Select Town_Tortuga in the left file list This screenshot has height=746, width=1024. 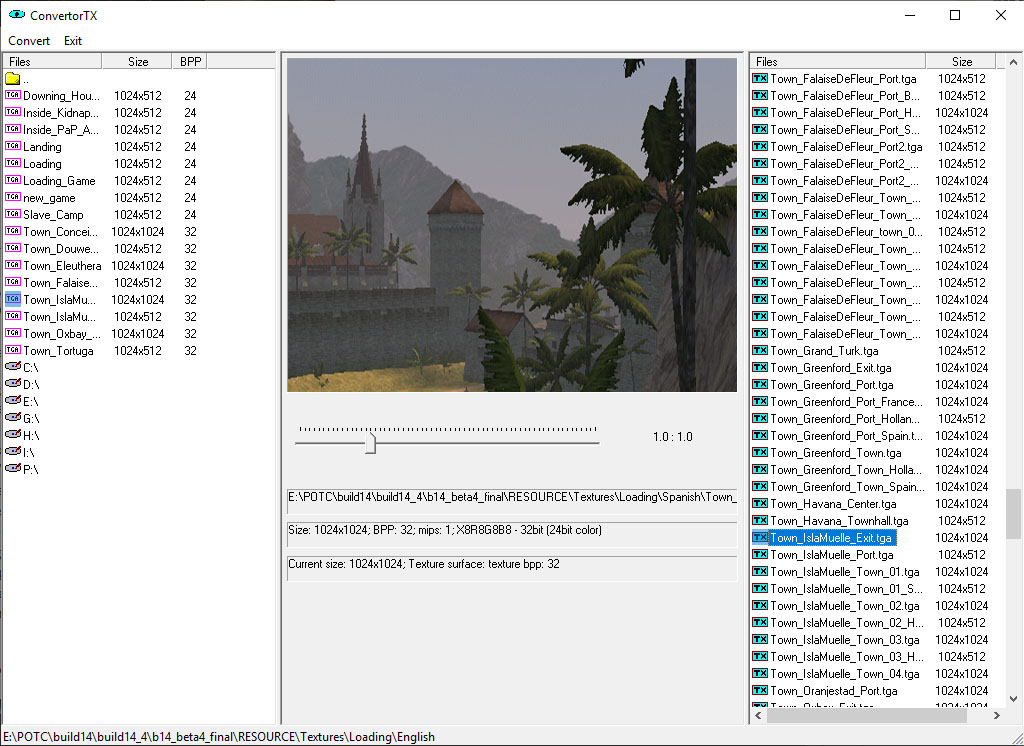click(58, 351)
